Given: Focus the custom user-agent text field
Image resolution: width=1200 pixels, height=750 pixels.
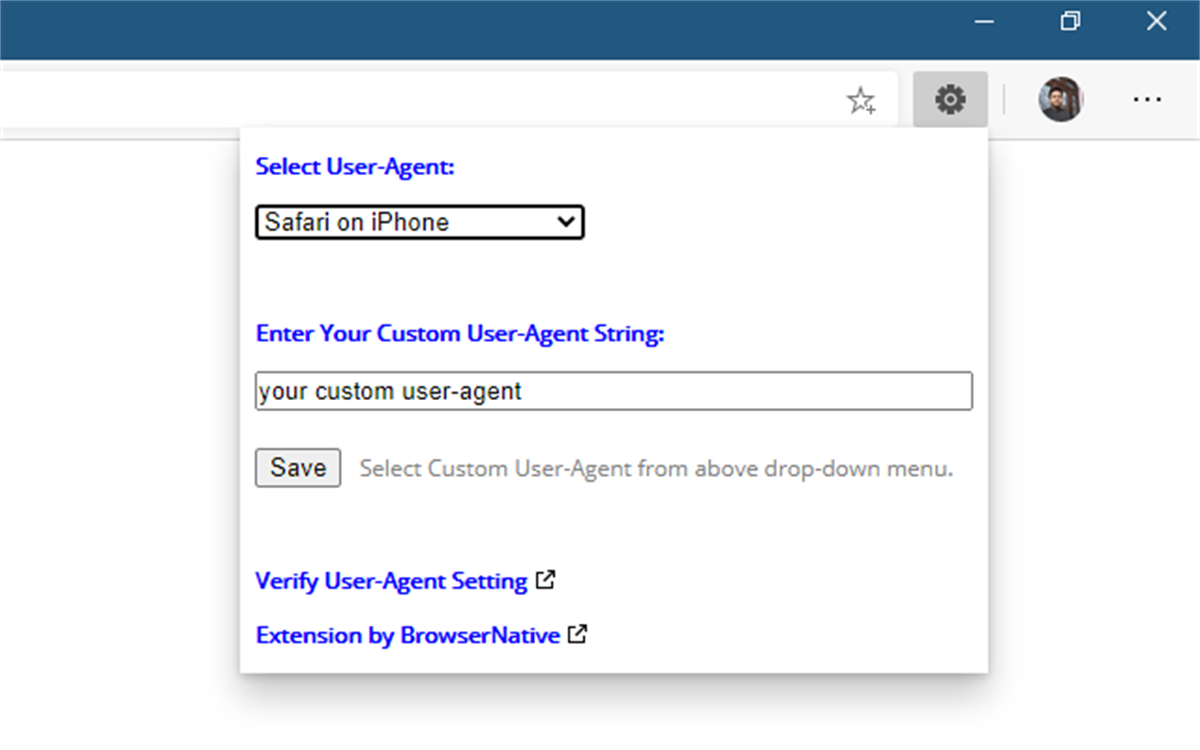Looking at the screenshot, I should click(613, 390).
